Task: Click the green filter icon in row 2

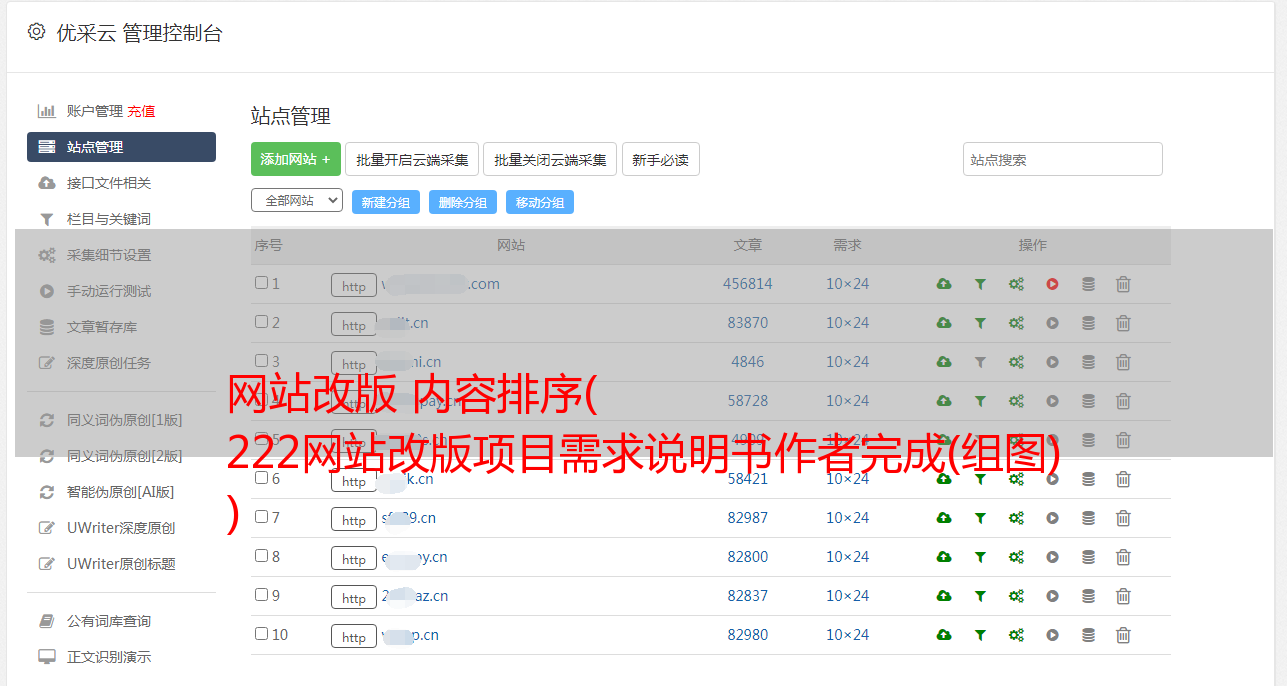Action: tap(980, 323)
